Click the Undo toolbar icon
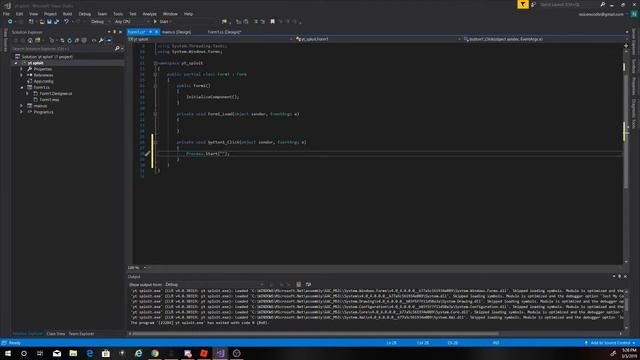640x360 pixels. pyautogui.click(x=67, y=22)
